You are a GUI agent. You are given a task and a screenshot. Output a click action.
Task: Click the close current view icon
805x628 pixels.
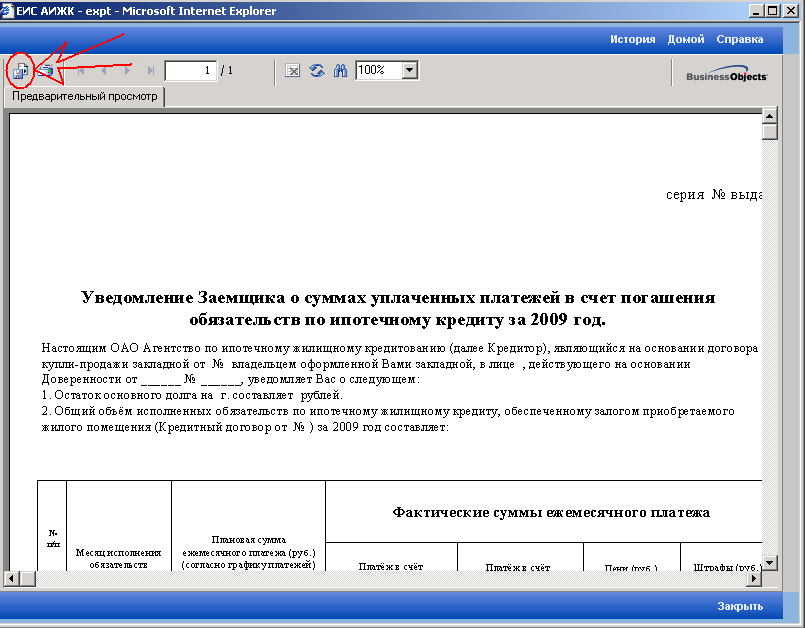click(293, 70)
